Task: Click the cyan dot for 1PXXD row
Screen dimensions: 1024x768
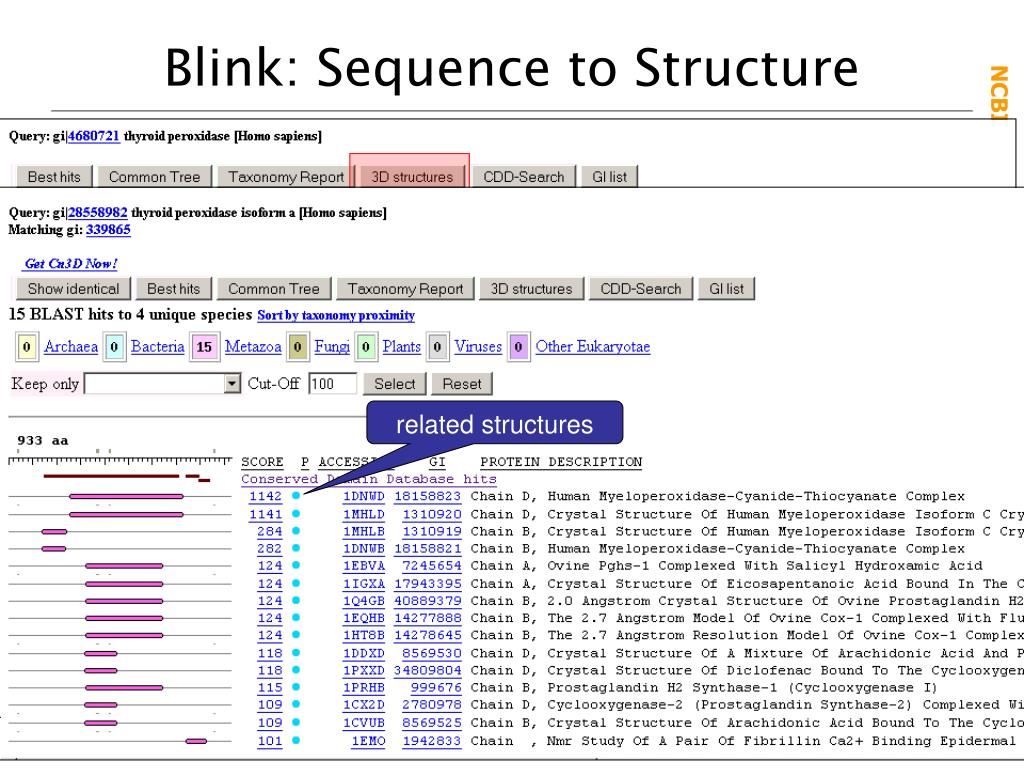Action: 296,669
